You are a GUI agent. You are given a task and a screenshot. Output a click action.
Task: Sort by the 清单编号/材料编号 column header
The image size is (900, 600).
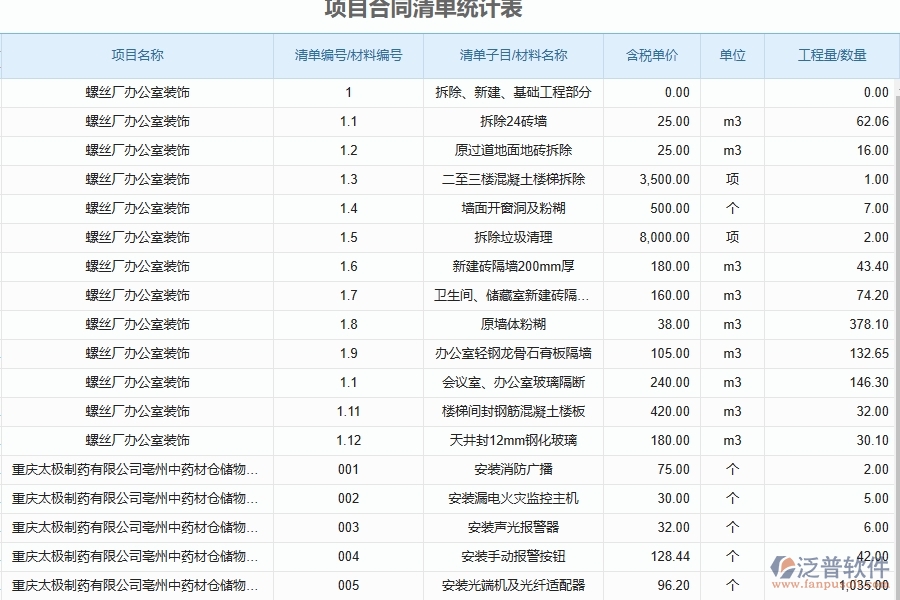347,56
